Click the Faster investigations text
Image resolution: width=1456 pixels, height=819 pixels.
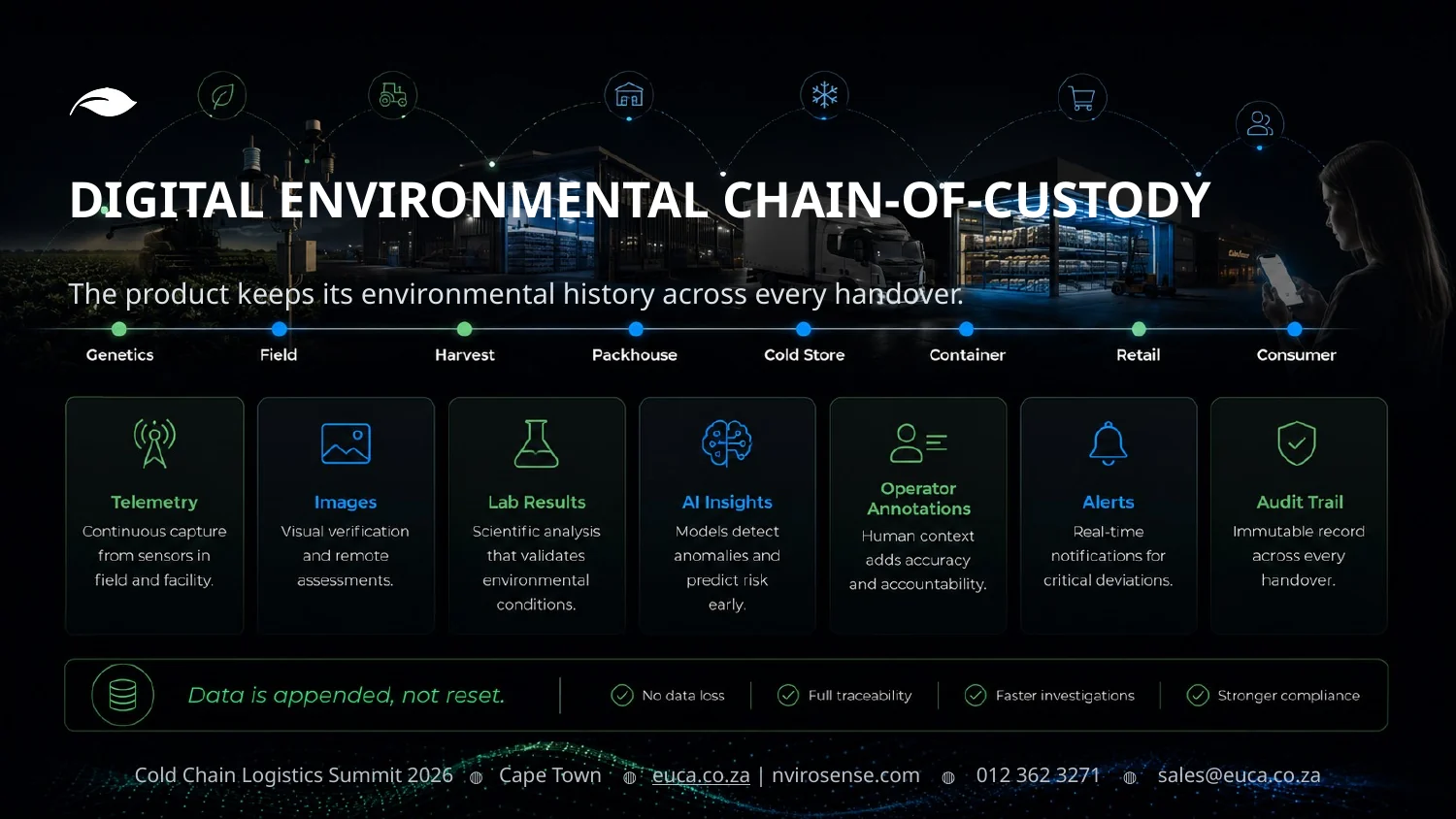[1065, 696]
